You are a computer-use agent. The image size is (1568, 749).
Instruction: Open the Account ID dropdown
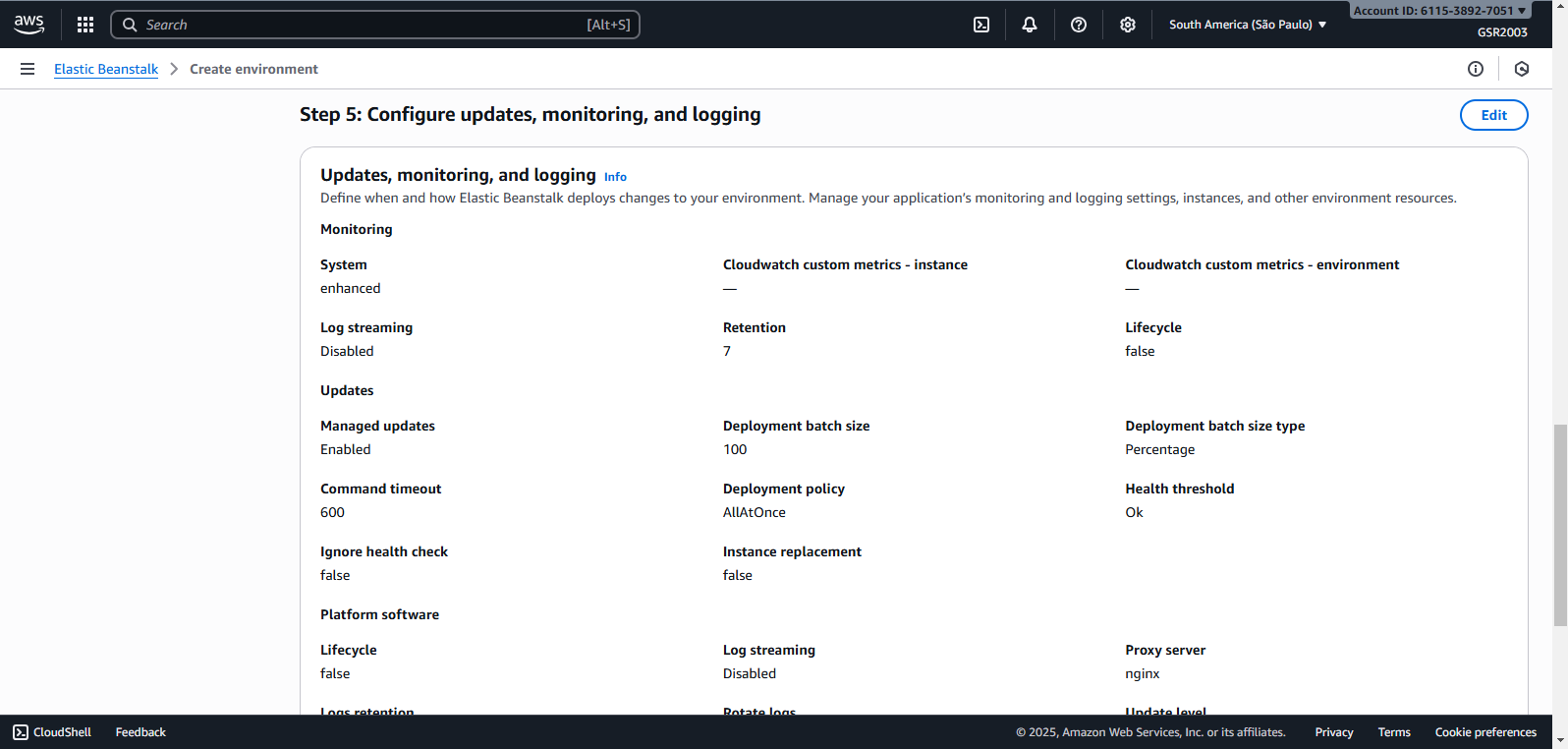click(x=1439, y=11)
